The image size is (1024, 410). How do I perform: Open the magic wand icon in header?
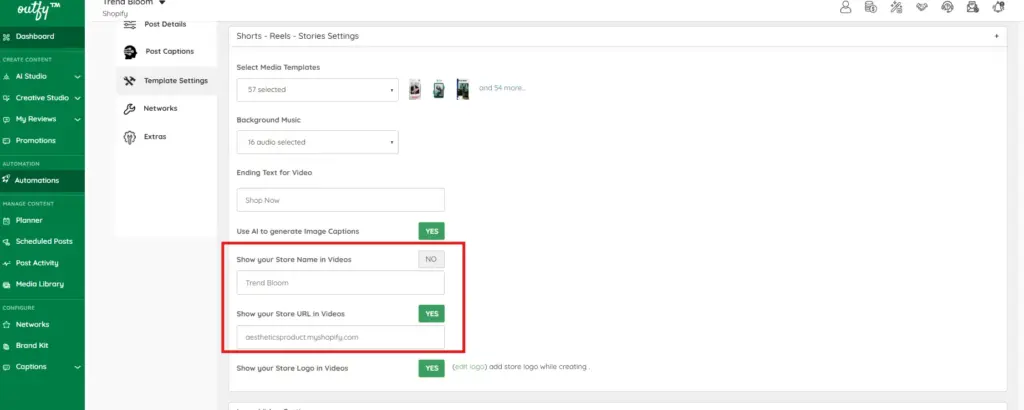[x=896, y=7]
